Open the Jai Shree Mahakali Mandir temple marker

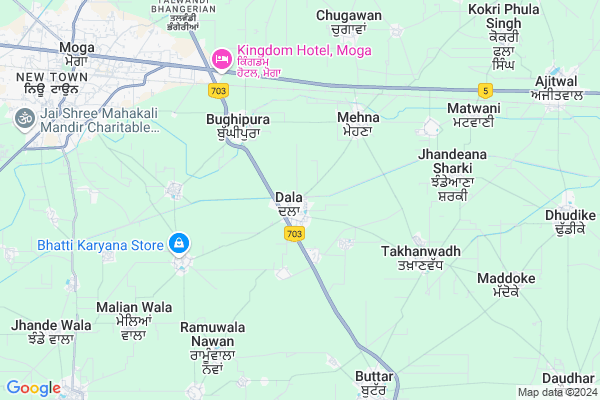click(25, 119)
